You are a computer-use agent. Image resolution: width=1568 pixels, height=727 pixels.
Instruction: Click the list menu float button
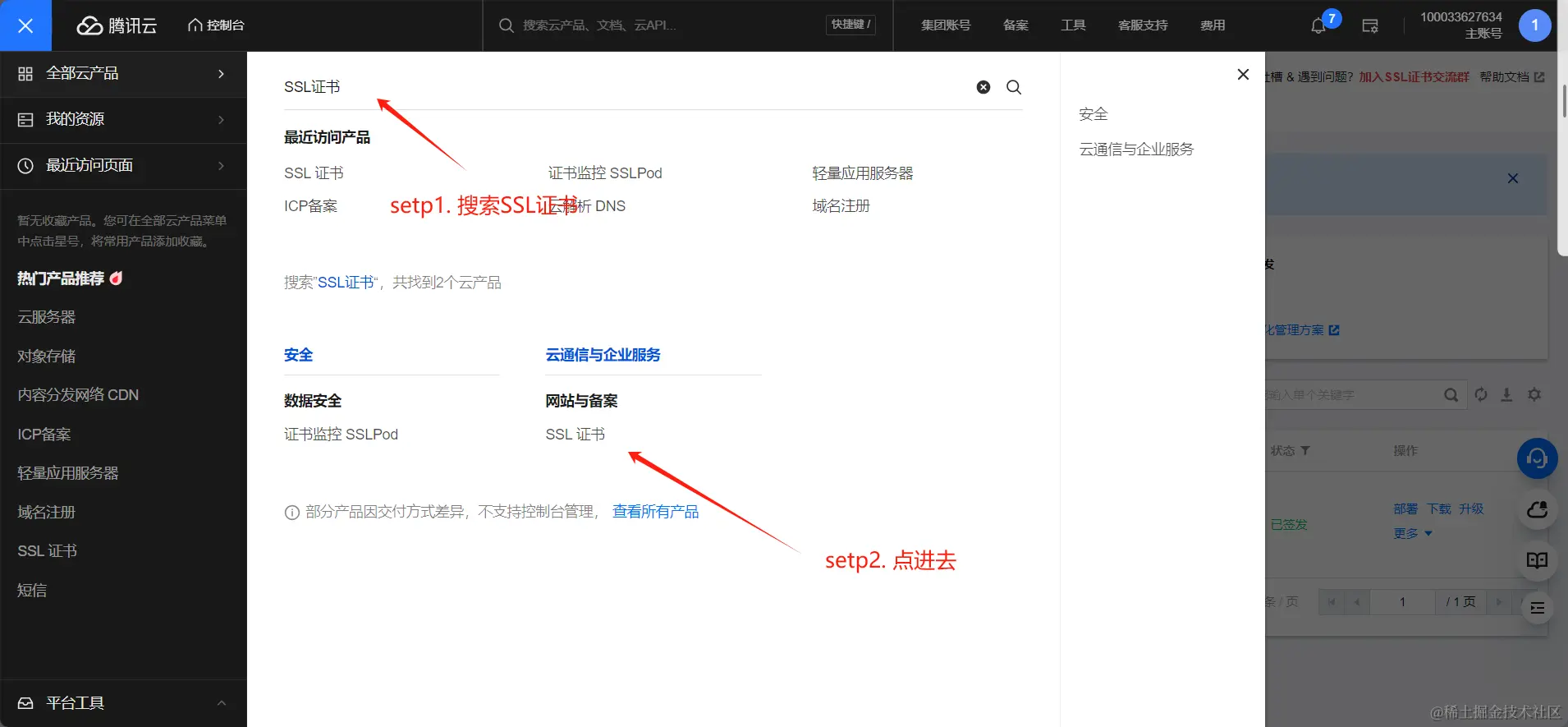[x=1537, y=609]
